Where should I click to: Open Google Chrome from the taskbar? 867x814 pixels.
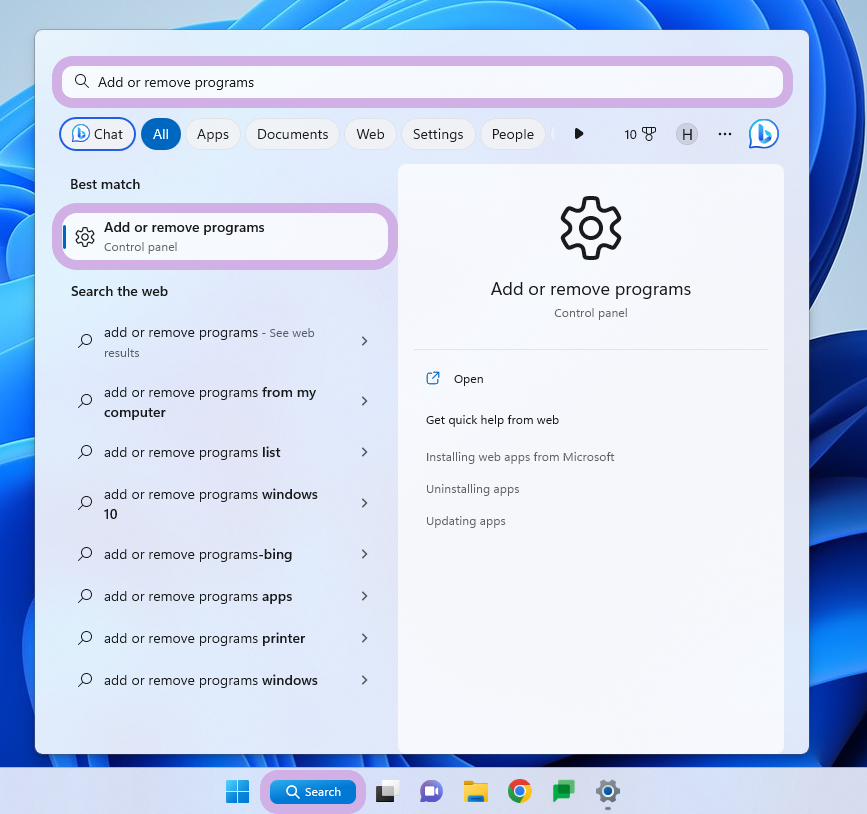tap(519, 791)
